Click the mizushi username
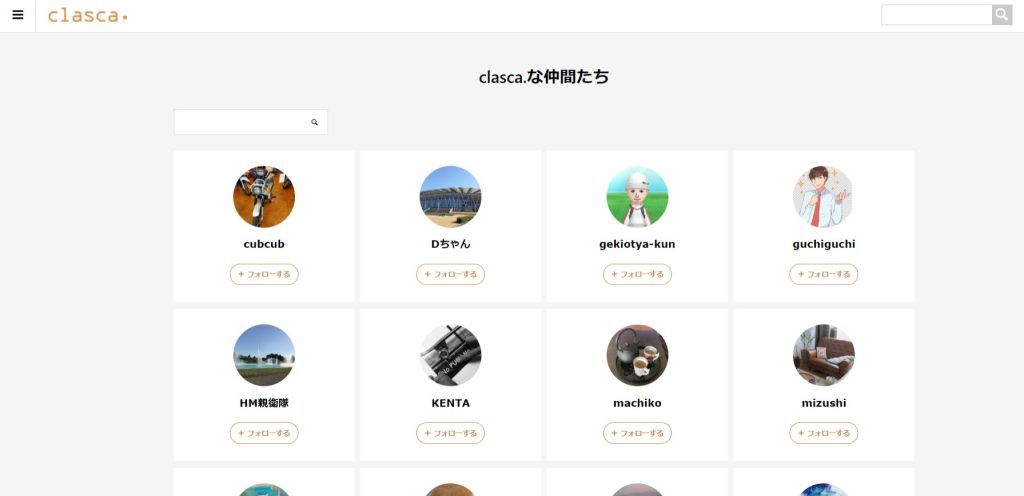Image resolution: width=1024 pixels, height=496 pixels. tap(824, 403)
